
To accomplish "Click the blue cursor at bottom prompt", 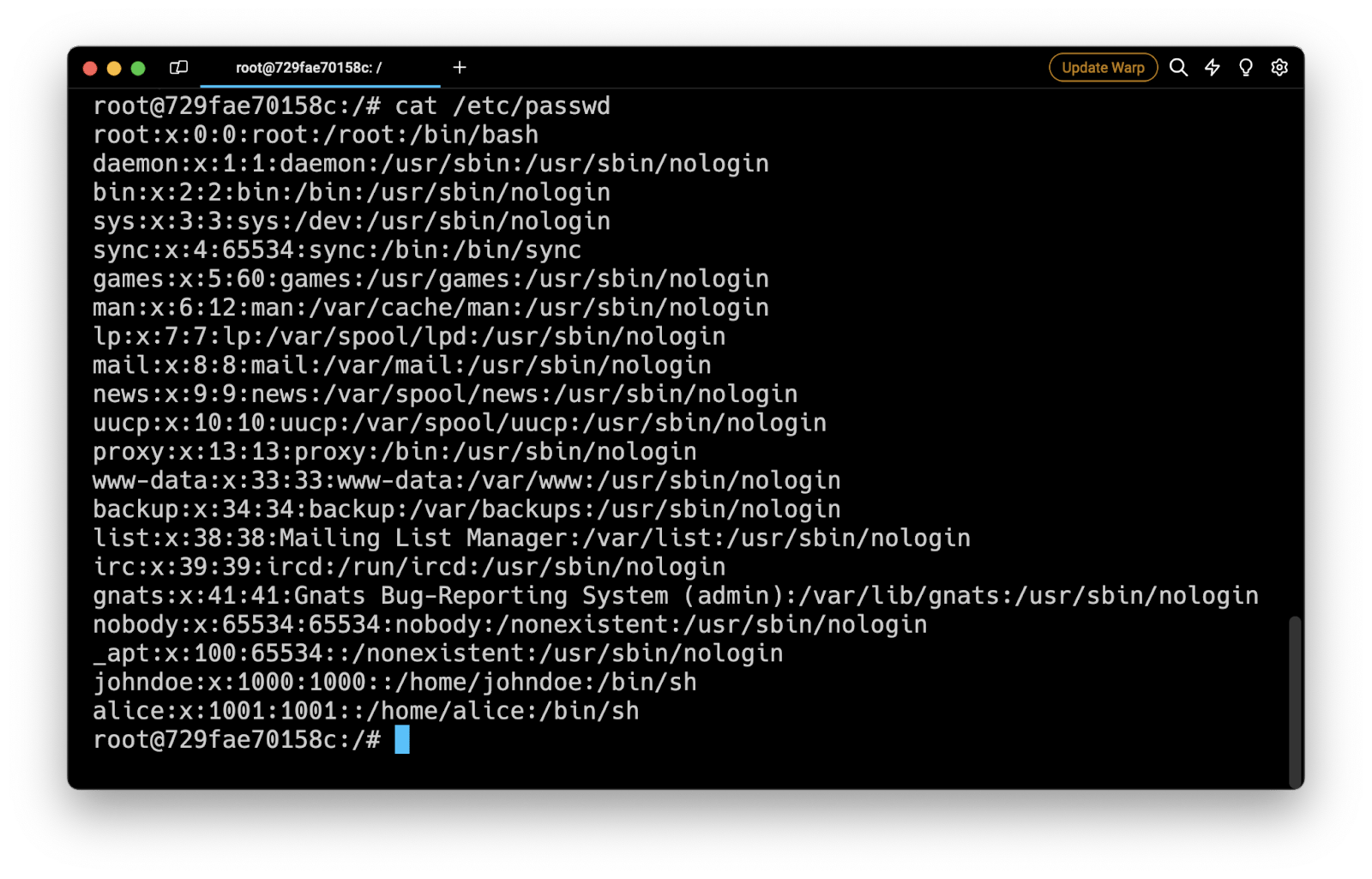I will (x=401, y=739).
